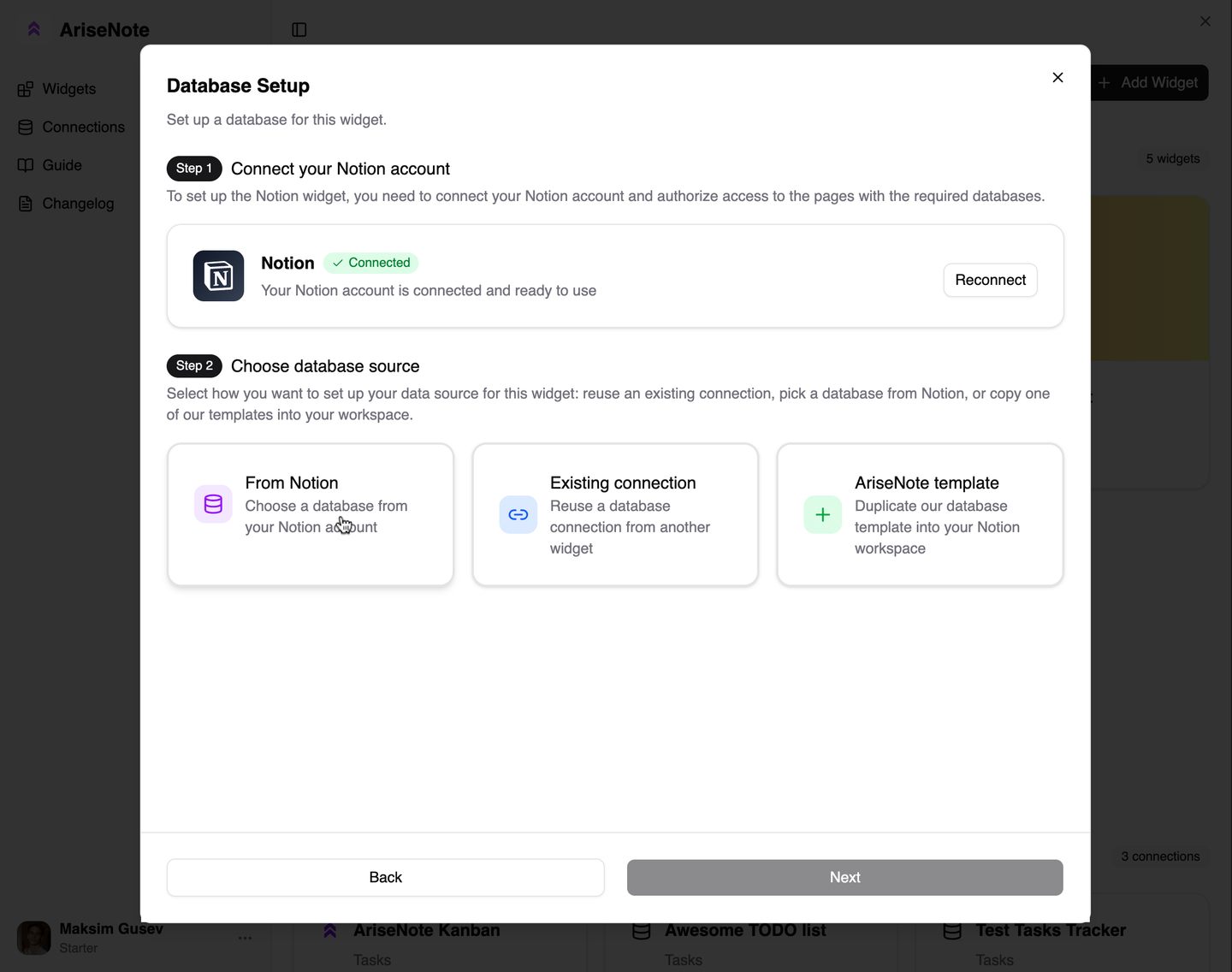Viewport: 1232px width, 972px height.
Task: Click the Next button
Action: [845, 878]
